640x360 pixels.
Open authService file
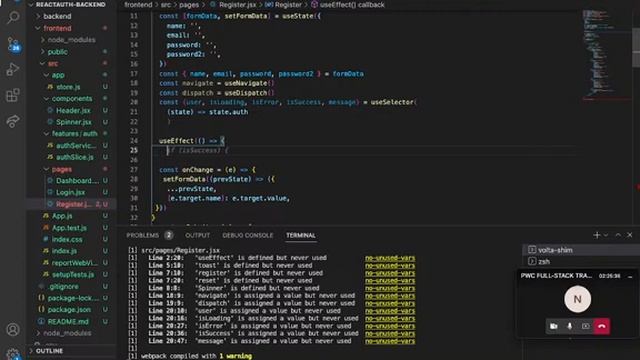pos(76,145)
